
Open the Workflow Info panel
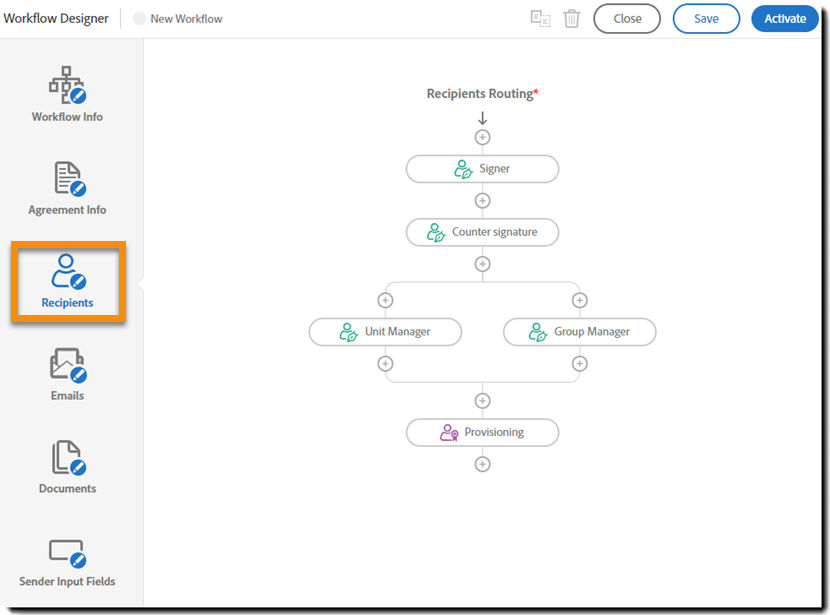(66, 95)
